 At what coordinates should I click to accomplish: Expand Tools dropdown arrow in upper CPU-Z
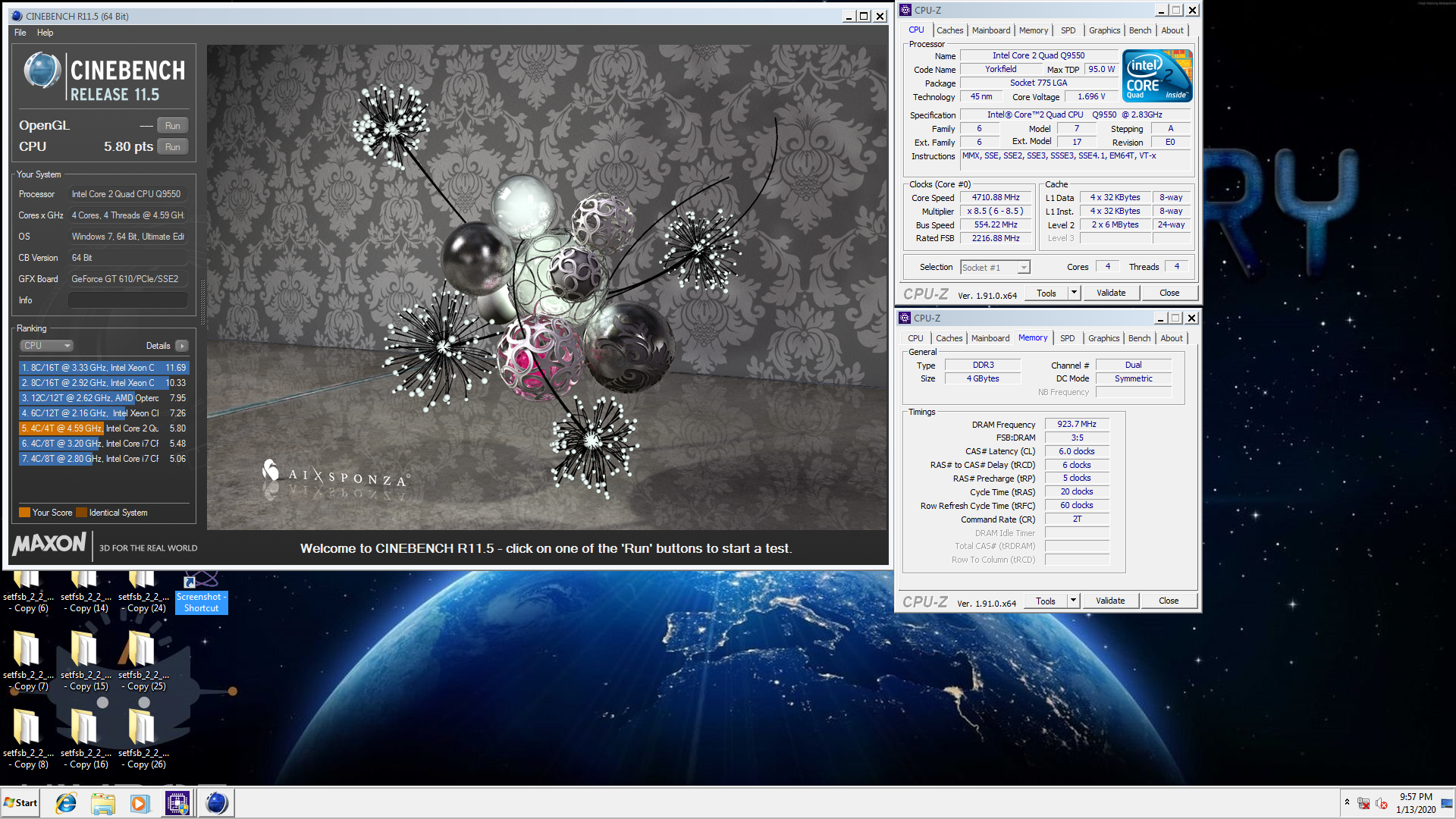pos(1074,293)
